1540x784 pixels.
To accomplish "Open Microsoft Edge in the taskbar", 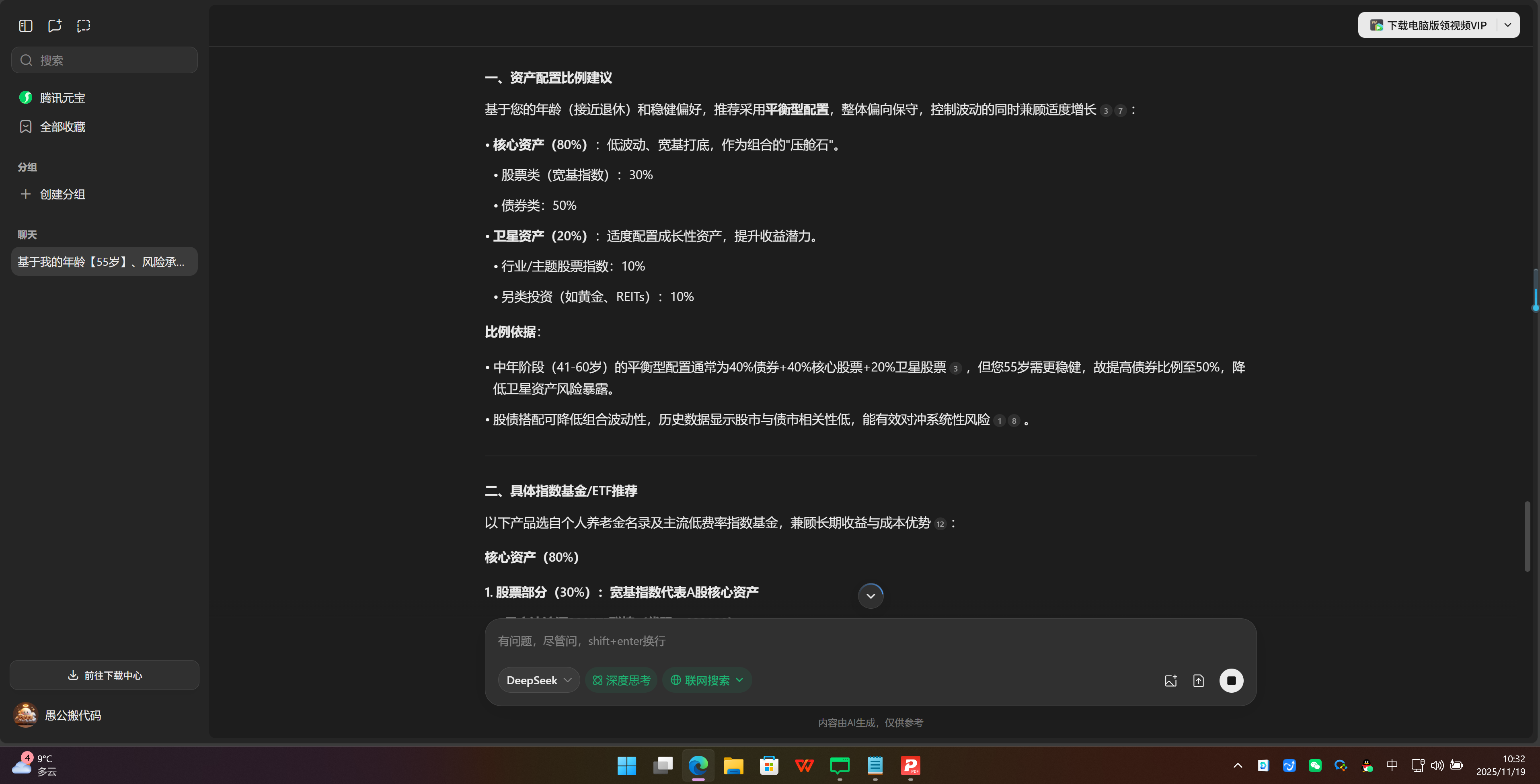I will pyautogui.click(x=698, y=766).
